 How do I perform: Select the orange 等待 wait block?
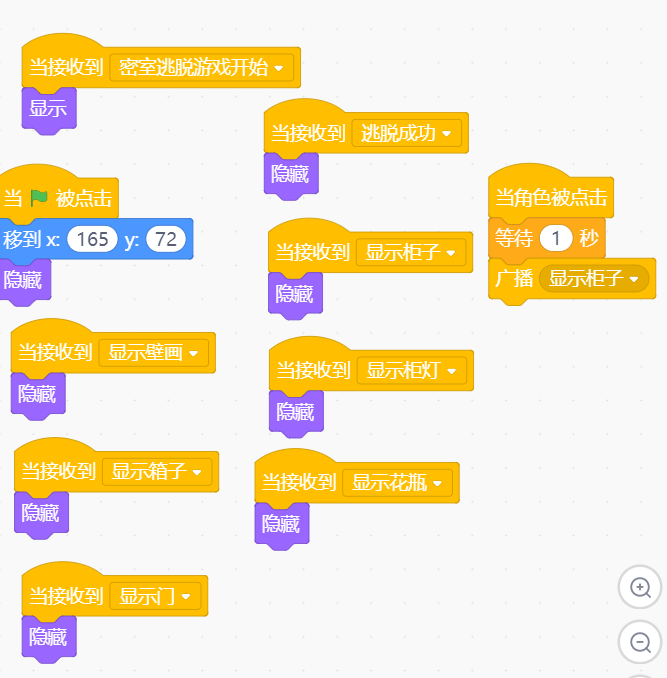coord(547,238)
